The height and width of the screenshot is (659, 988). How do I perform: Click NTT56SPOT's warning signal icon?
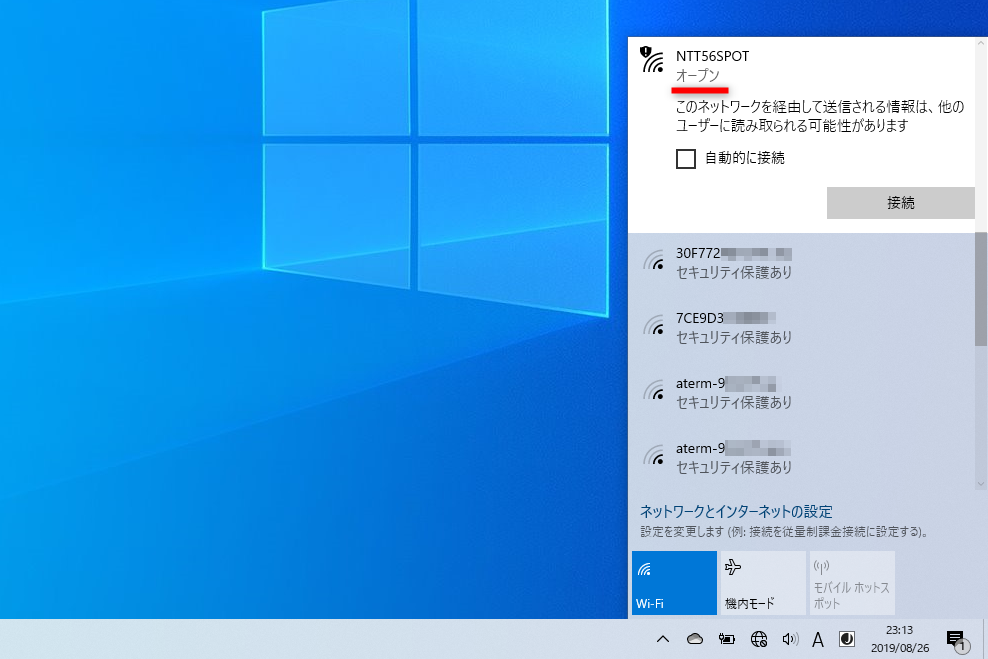pyautogui.click(x=651, y=64)
